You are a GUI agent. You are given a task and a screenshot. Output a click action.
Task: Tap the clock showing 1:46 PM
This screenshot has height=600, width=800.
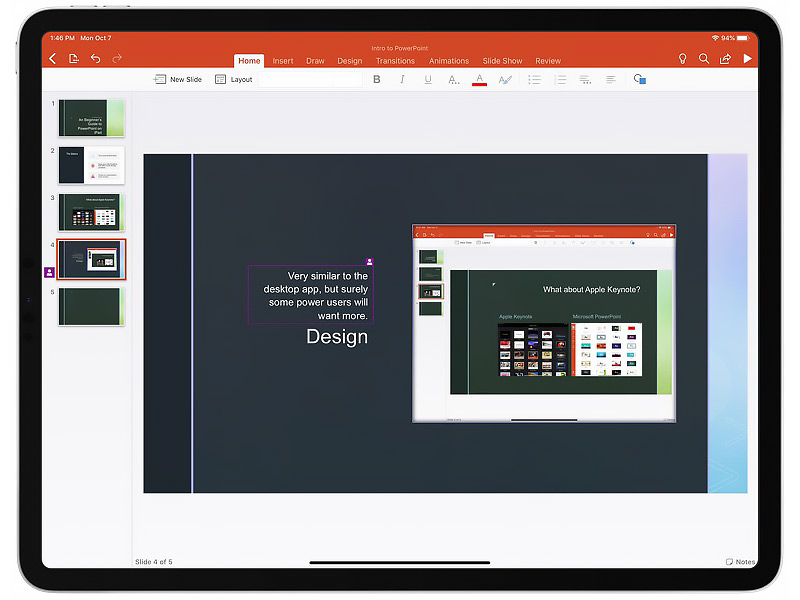62,38
